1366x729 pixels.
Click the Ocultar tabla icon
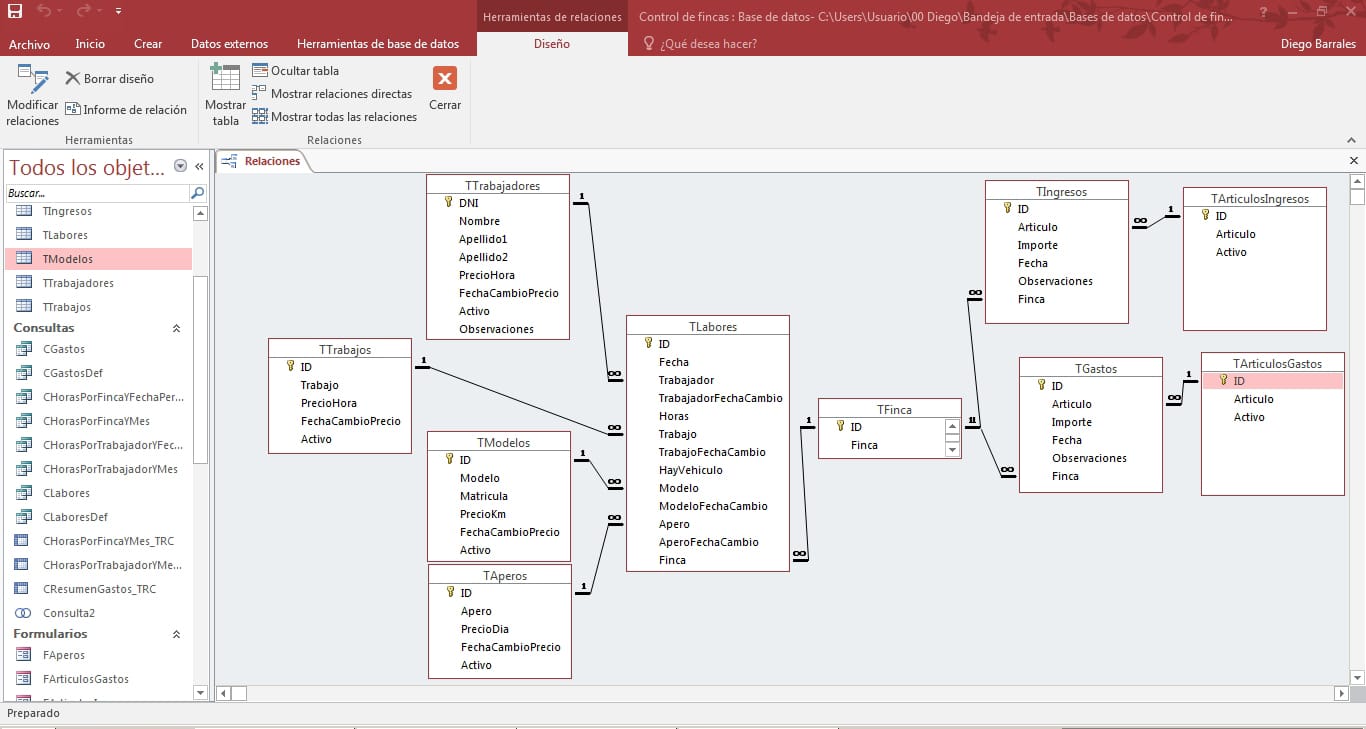click(260, 71)
